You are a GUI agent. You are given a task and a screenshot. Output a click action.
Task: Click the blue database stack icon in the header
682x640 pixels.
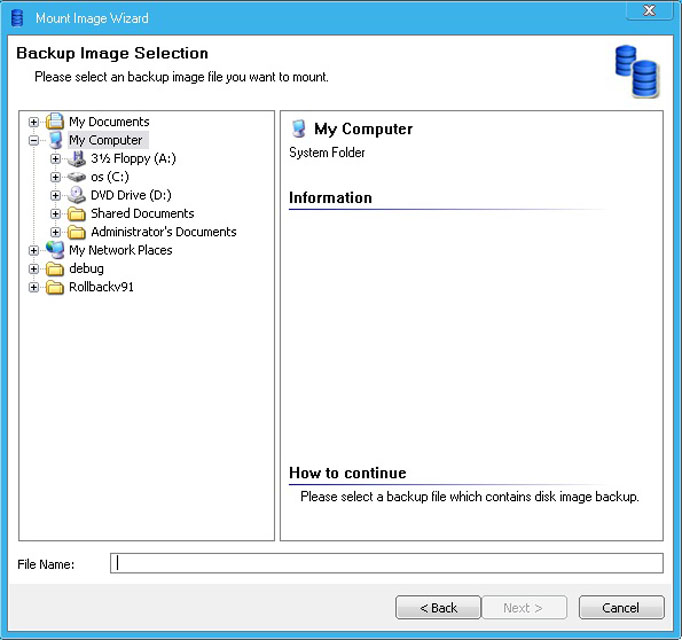637,72
